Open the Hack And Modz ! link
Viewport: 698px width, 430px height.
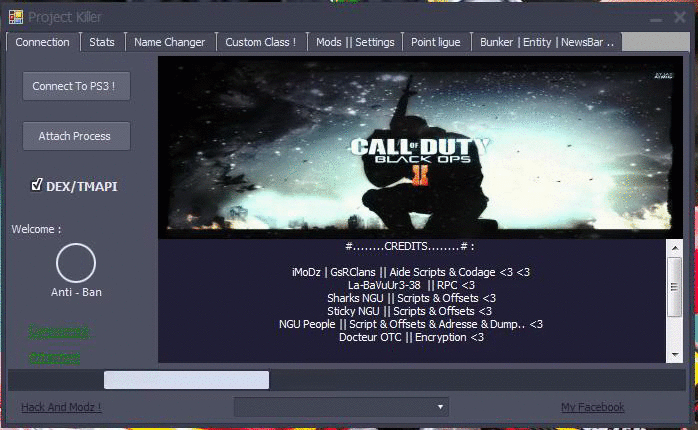(61, 407)
